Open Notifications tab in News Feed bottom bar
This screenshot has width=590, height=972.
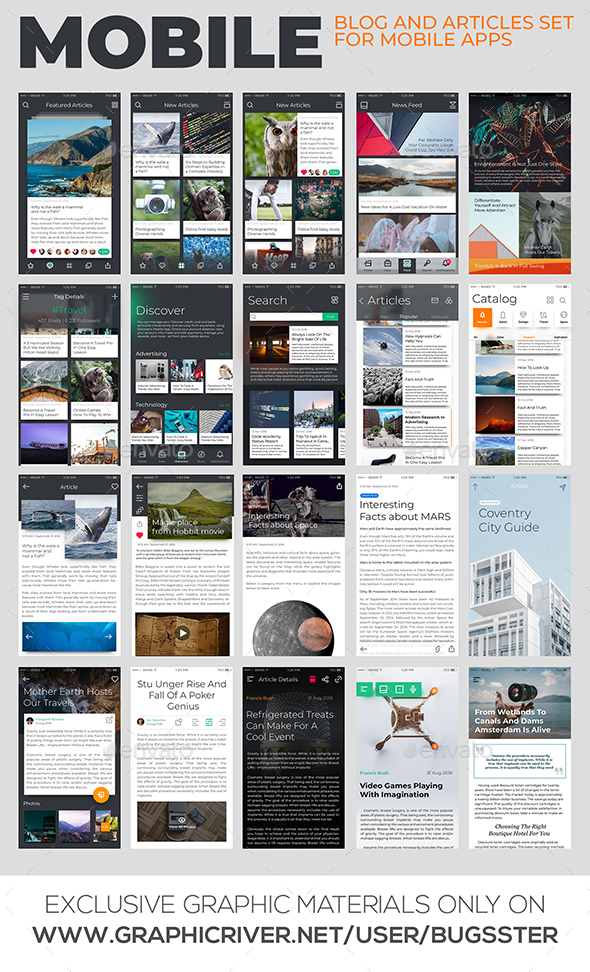point(446,265)
